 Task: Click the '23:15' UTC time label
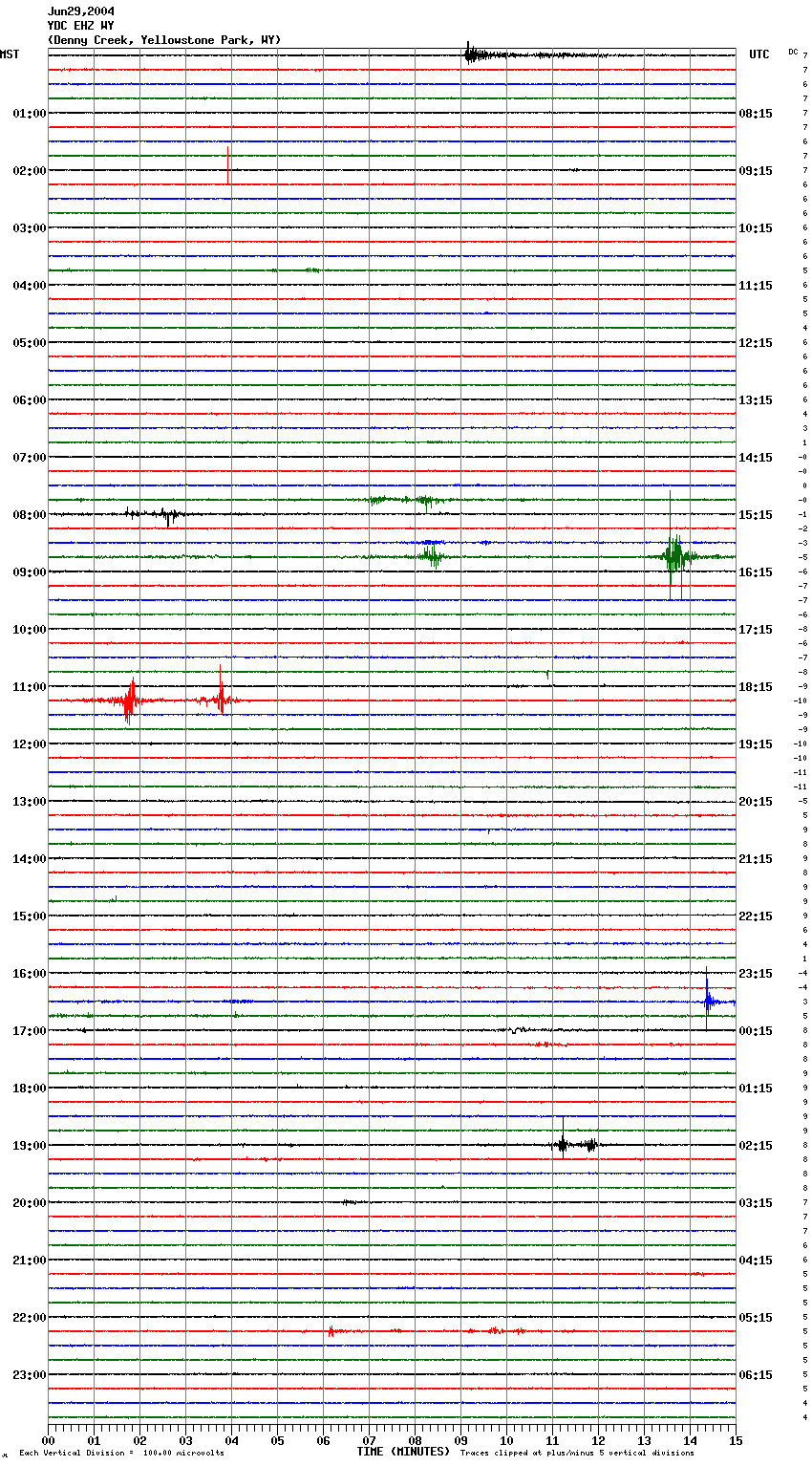click(756, 974)
